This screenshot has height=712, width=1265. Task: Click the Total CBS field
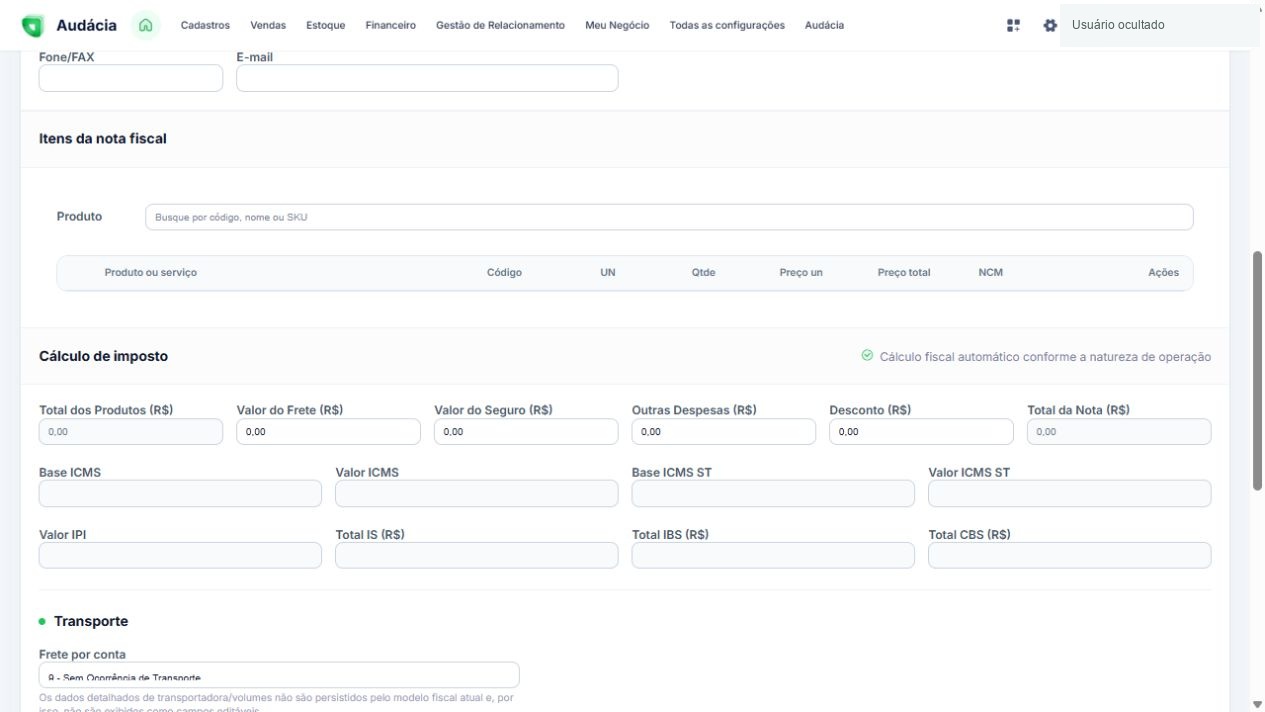click(x=1070, y=556)
